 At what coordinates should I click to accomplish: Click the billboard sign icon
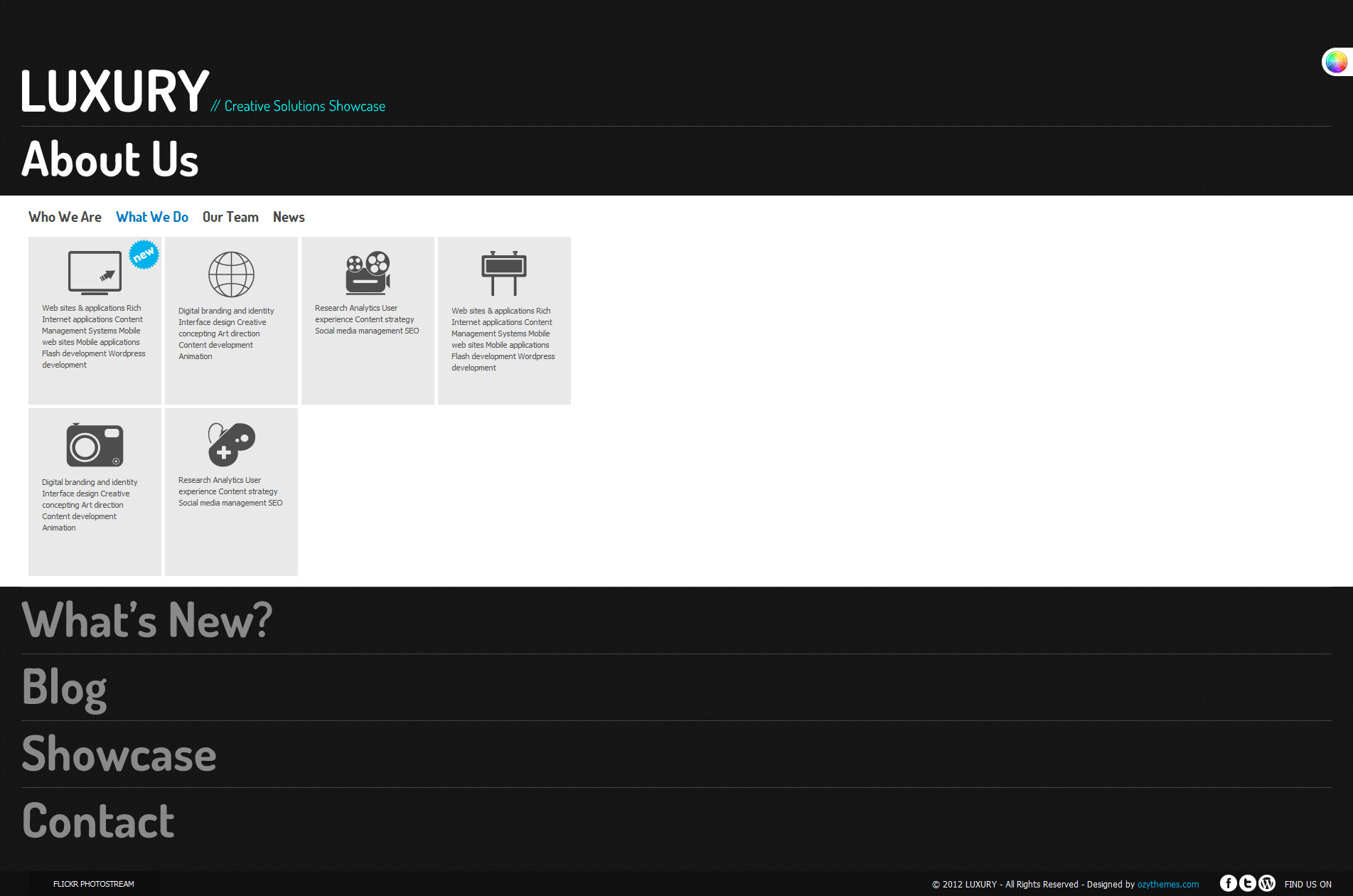click(x=504, y=273)
